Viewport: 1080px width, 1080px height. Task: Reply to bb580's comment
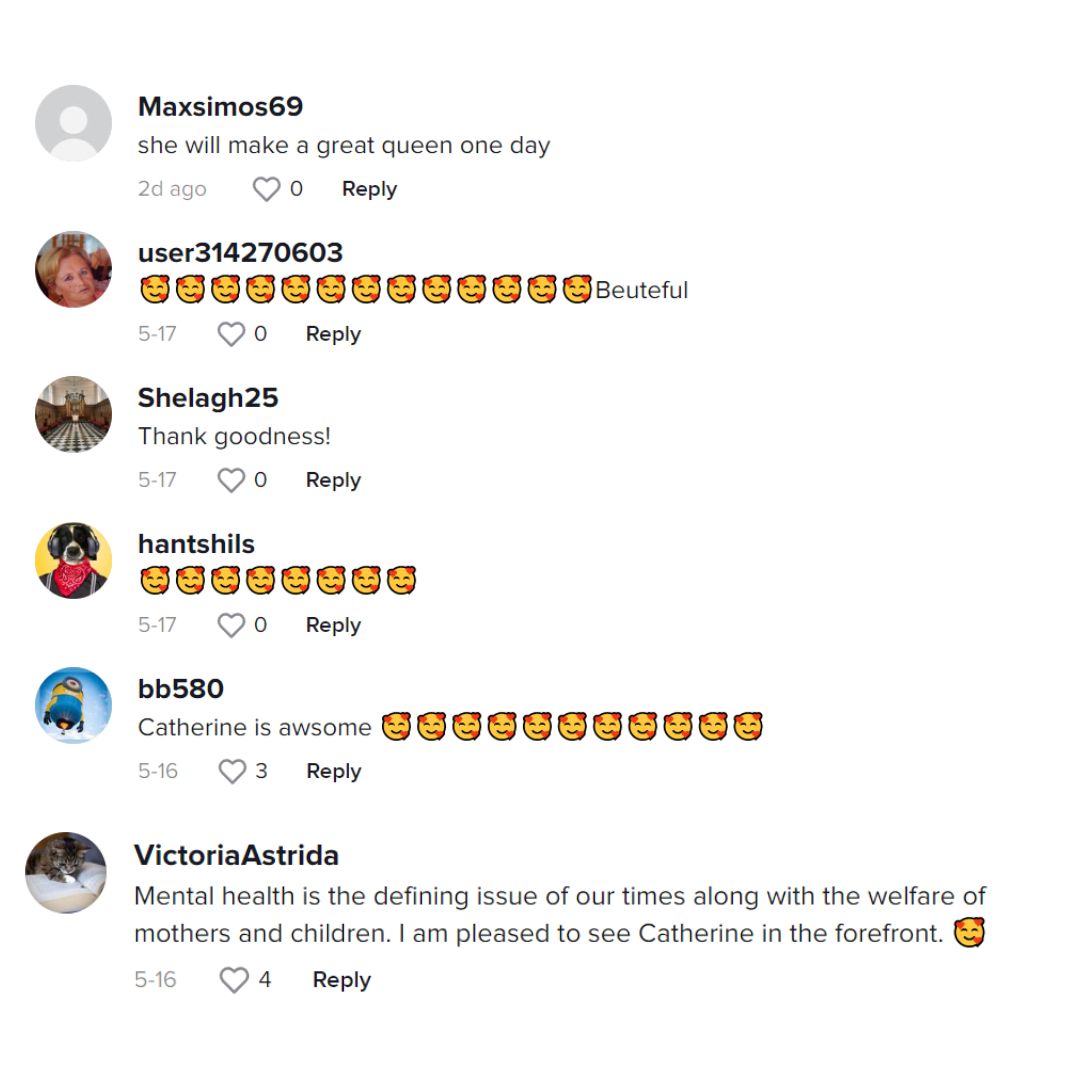coord(333,771)
